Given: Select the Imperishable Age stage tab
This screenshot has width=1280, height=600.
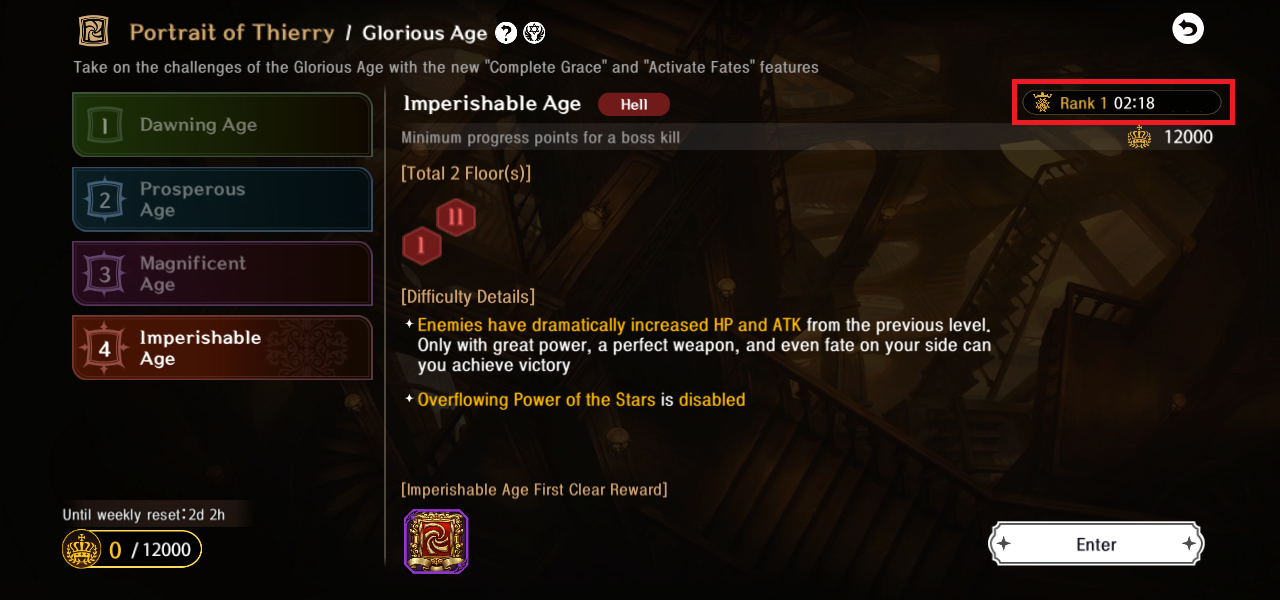Looking at the screenshot, I should coord(222,348).
